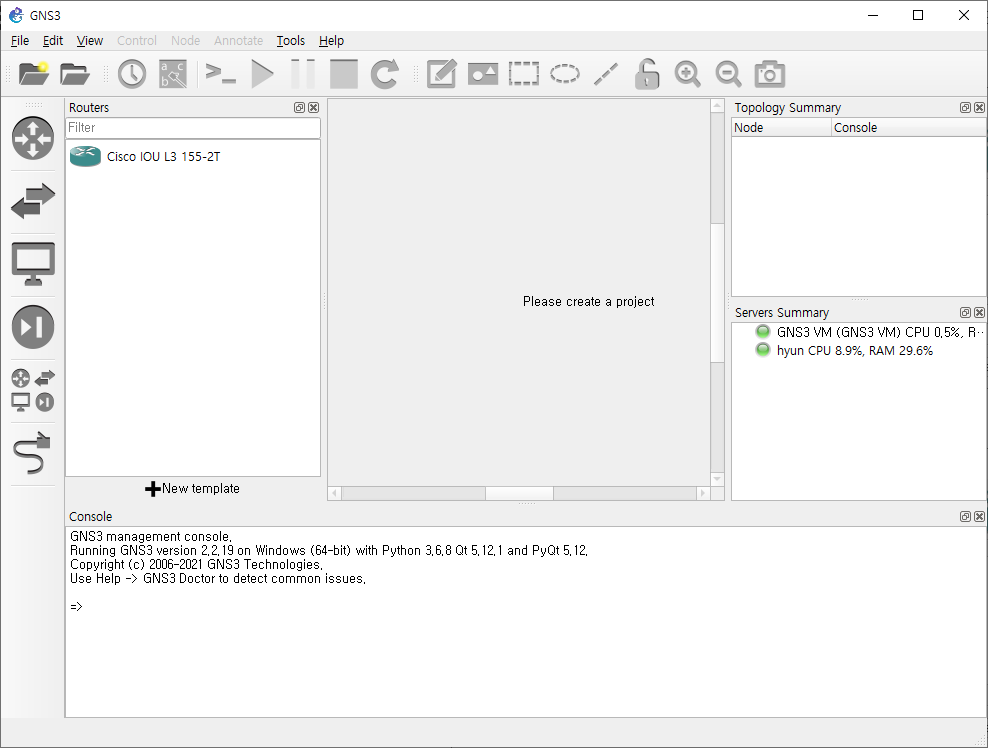The height and width of the screenshot is (748, 988).
Task: Select the Add a link cable icon
Action: (x=32, y=452)
